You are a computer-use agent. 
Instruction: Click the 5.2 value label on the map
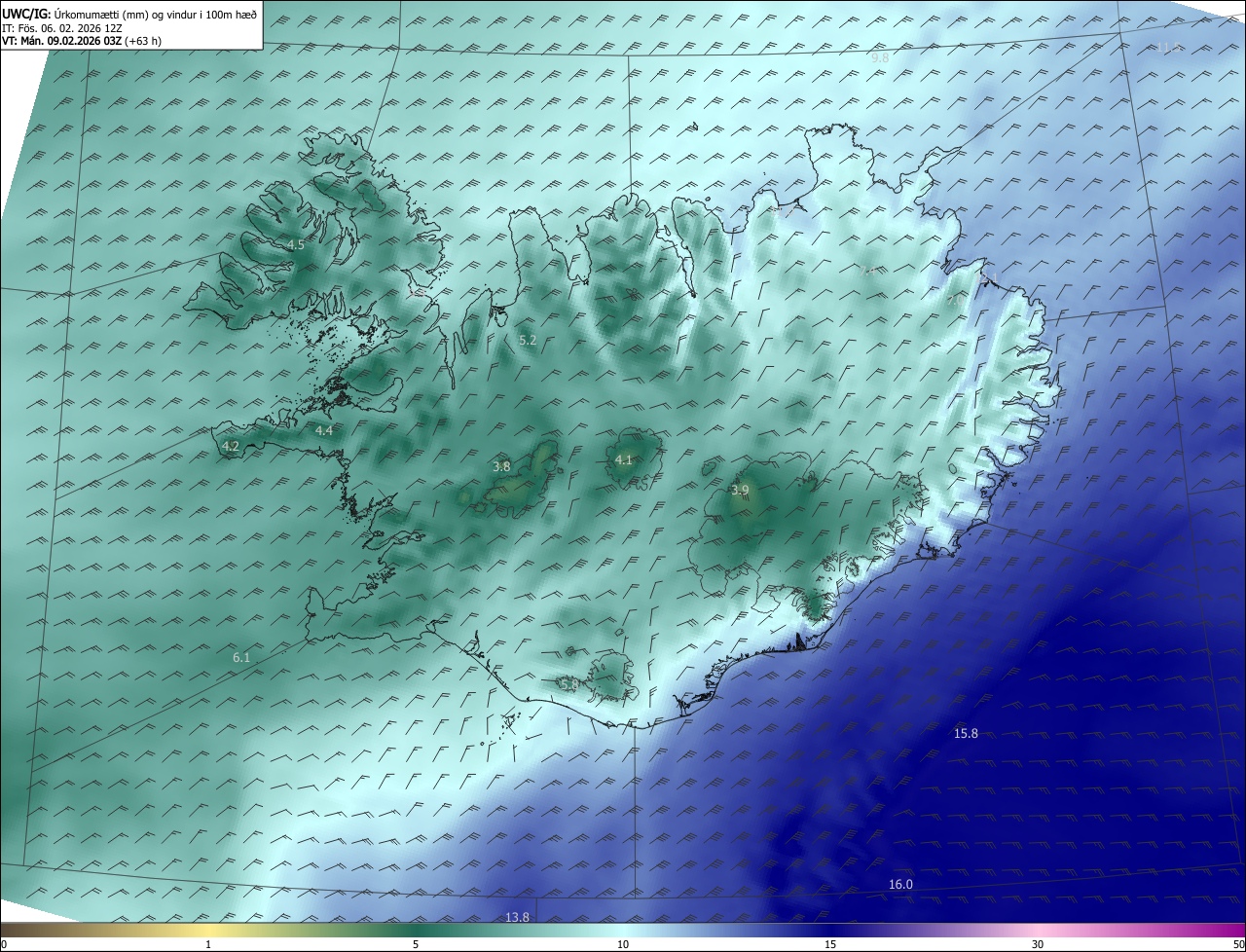pyautogui.click(x=528, y=341)
